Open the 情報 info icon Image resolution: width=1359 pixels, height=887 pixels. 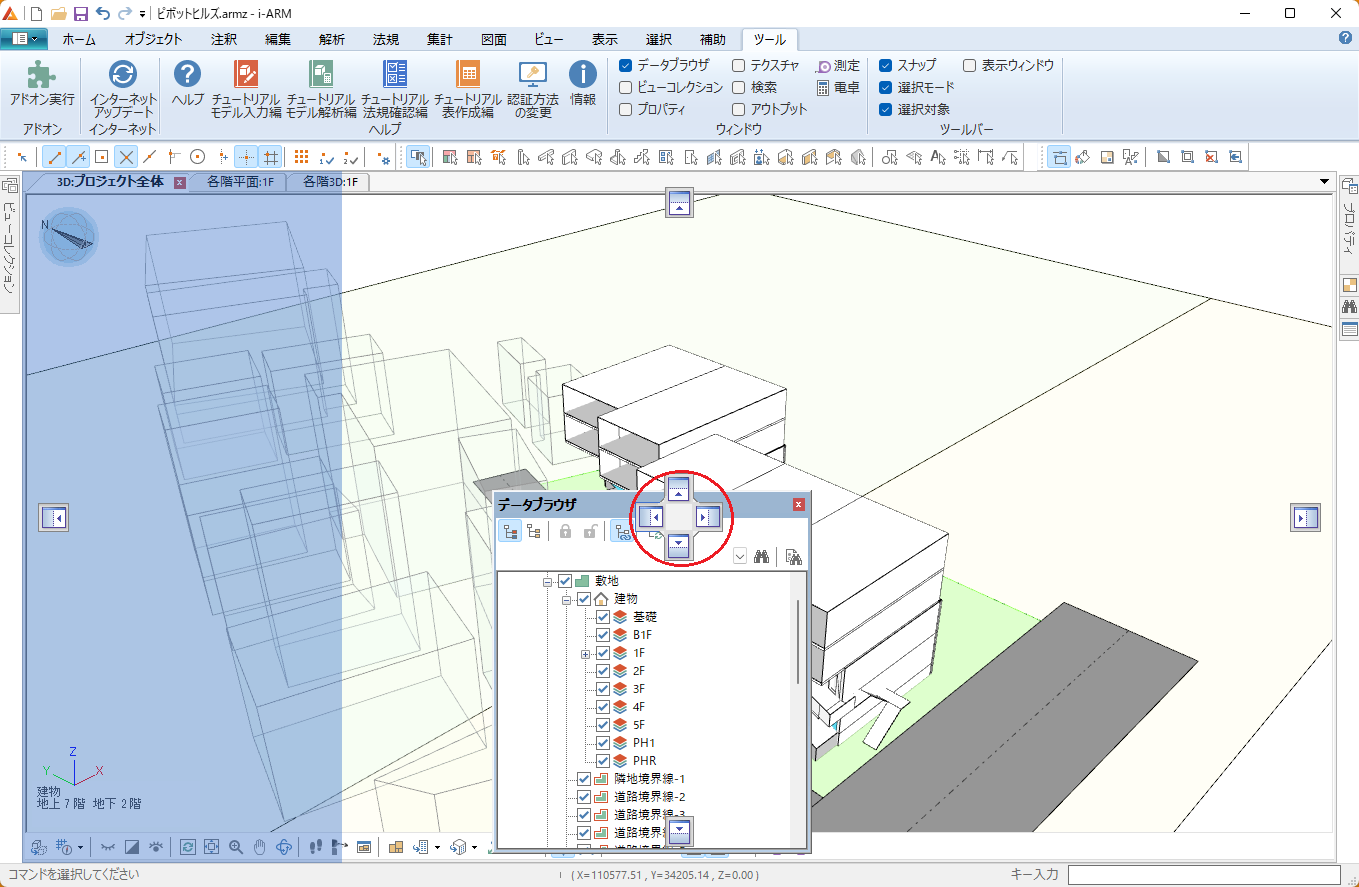pyautogui.click(x=583, y=77)
